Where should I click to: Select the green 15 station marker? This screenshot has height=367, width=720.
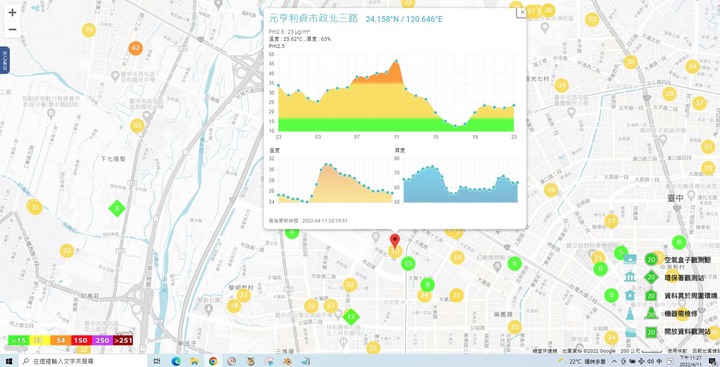(408, 264)
